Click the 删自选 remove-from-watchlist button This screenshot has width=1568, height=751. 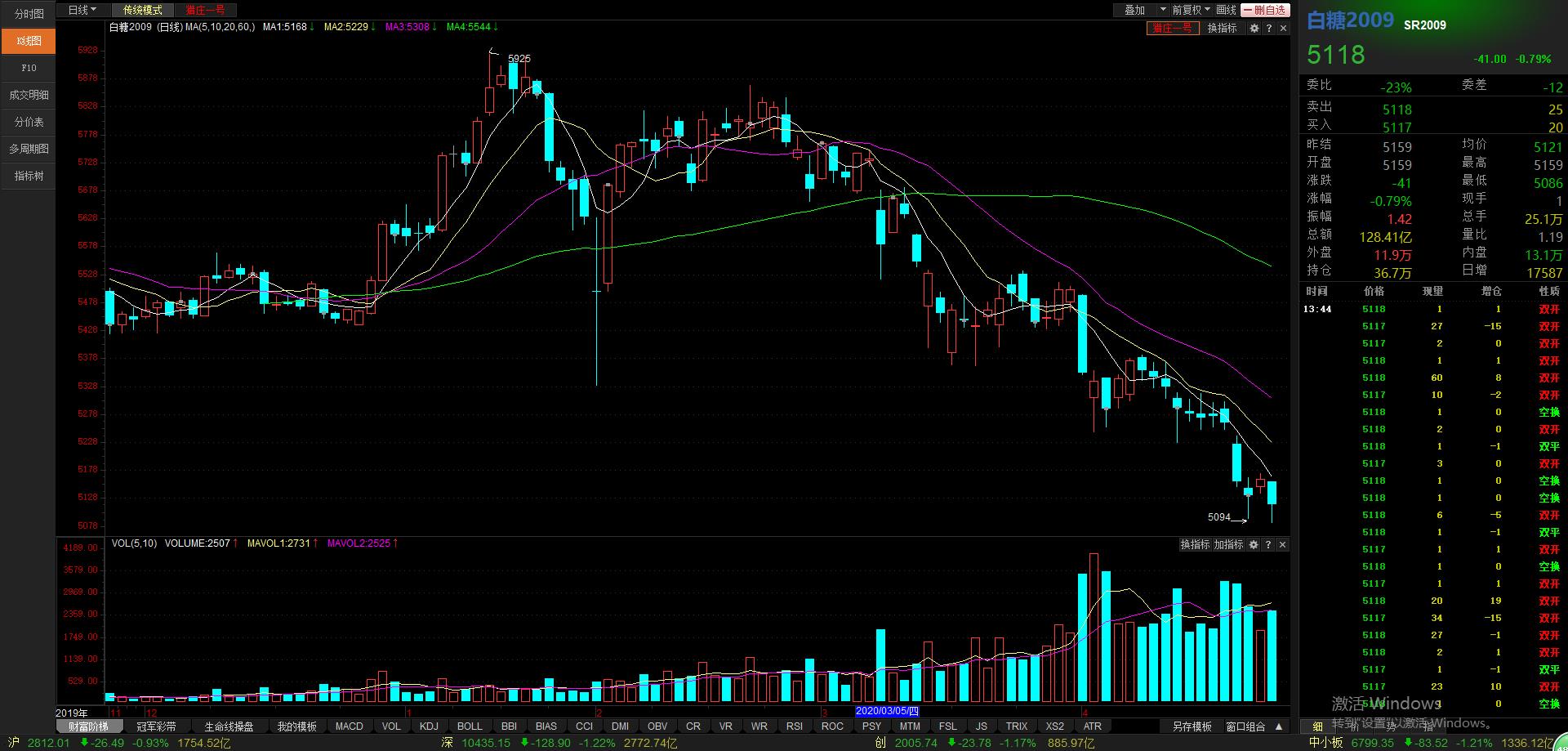(x=1265, y=10)
